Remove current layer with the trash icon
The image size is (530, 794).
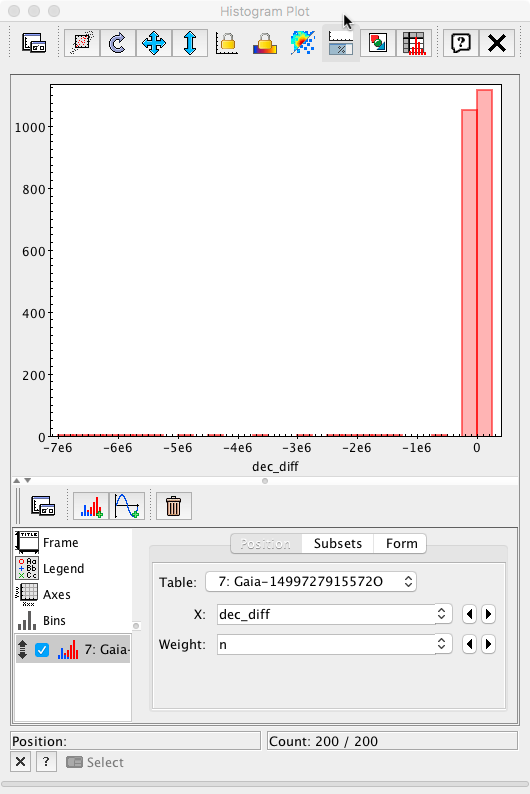pyautogui.click(x=174, y=506)
